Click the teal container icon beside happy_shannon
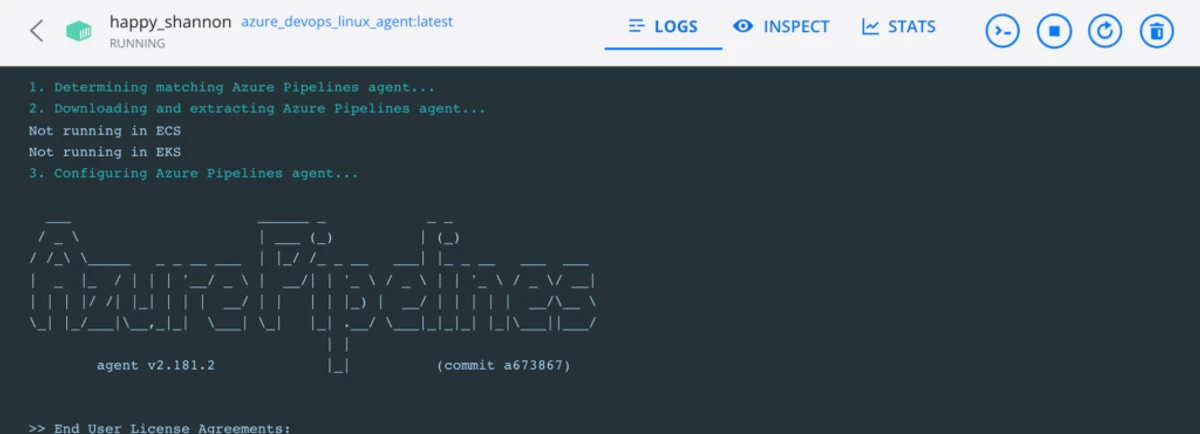 pos(79,32)
